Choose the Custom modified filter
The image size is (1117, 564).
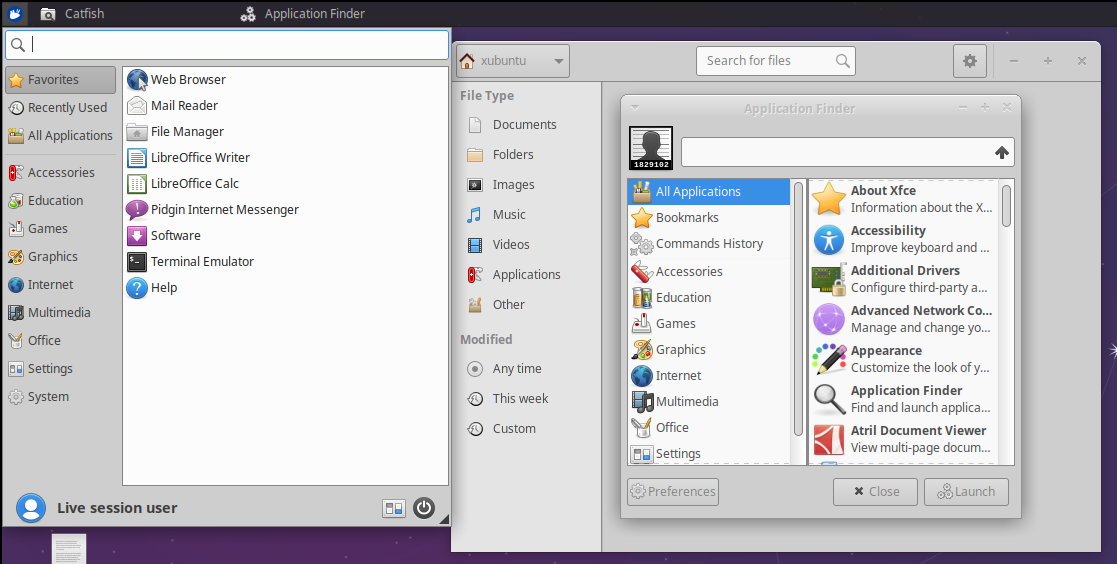pyautogui.click(x=513, y=429)
